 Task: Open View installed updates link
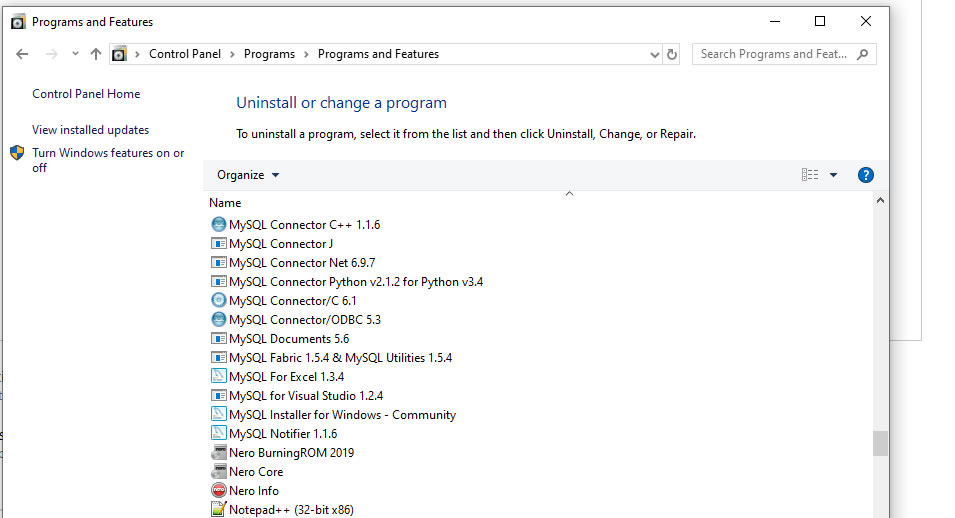(90, 130)
